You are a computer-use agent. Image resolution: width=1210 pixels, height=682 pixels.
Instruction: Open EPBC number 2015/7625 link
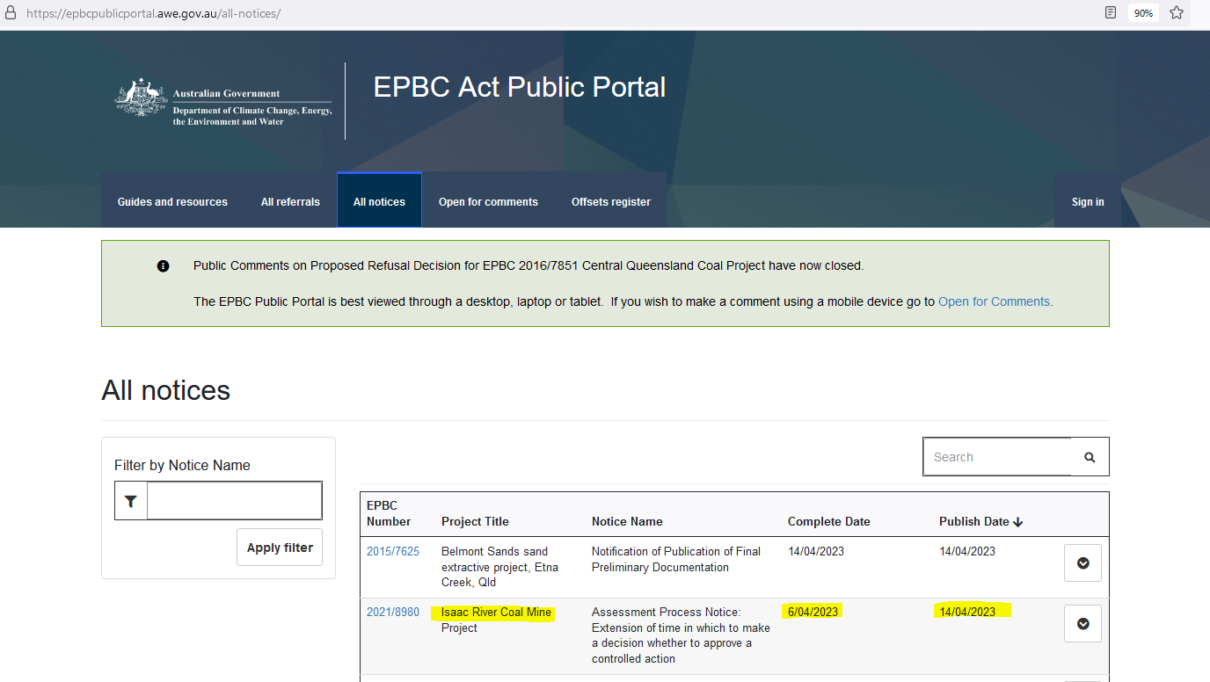tap(392, 551)
